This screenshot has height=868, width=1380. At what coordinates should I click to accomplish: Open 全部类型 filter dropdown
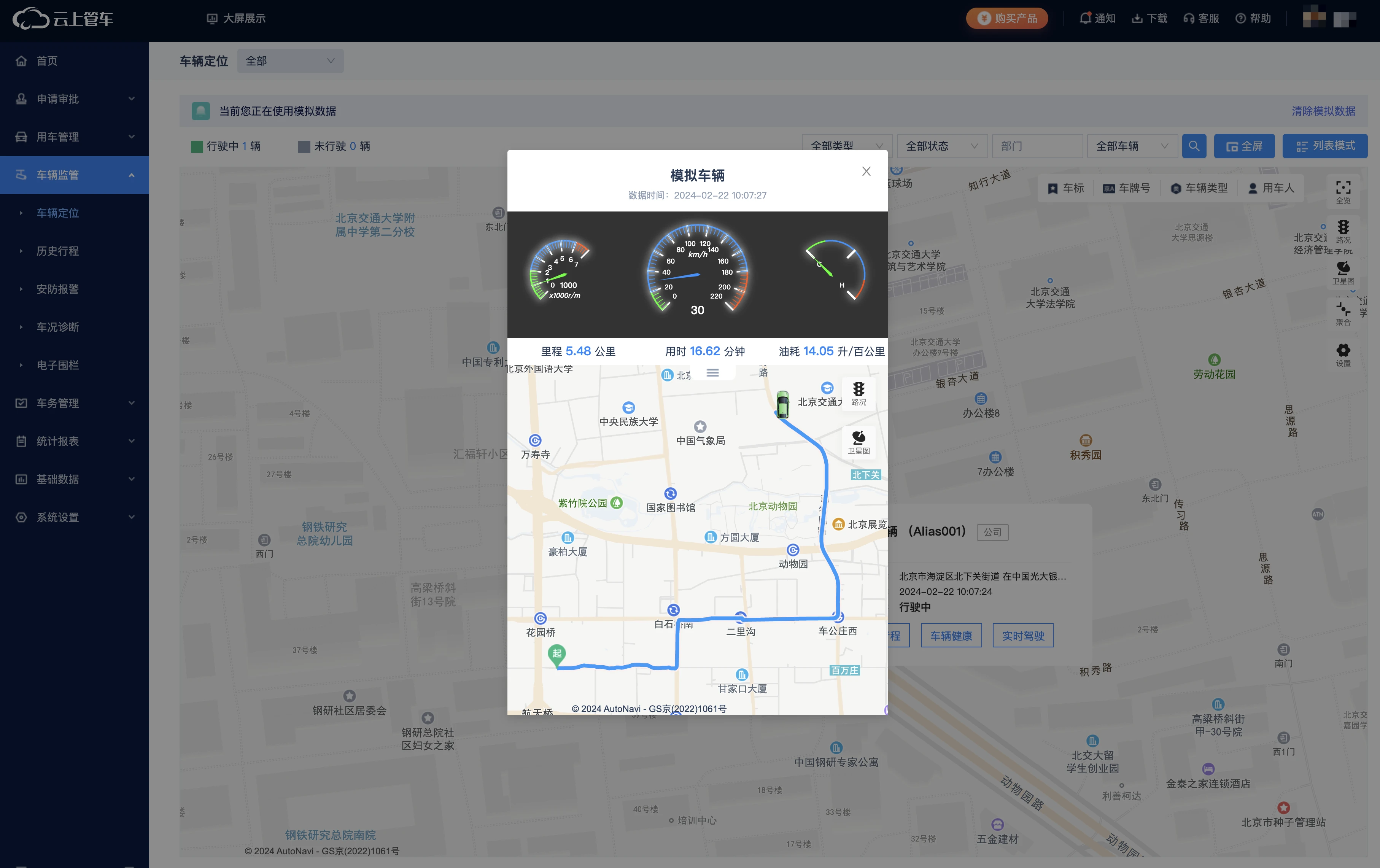846,146
